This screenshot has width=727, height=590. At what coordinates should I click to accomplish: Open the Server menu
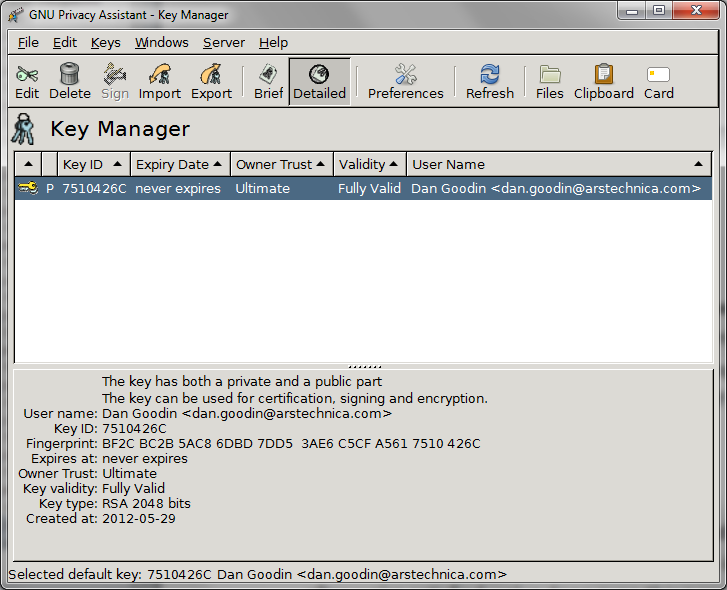coord(224,43)
